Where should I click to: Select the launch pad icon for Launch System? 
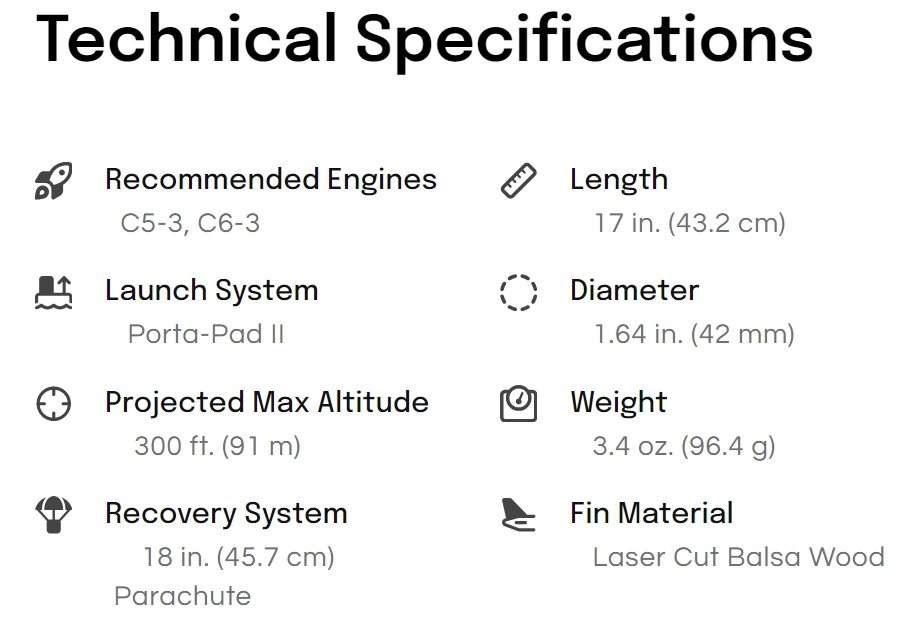(54, 292)
